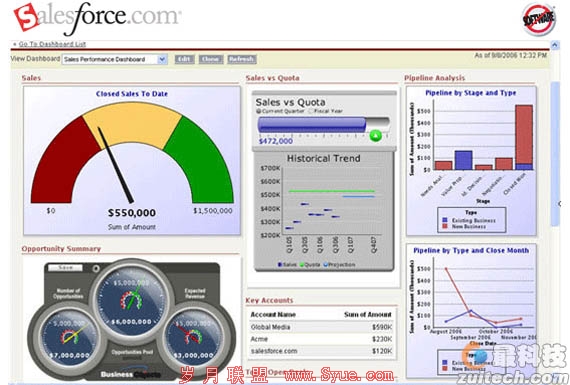570x385 pixels.
Task: Click the round knob beside Save
Action: (96, 269)
